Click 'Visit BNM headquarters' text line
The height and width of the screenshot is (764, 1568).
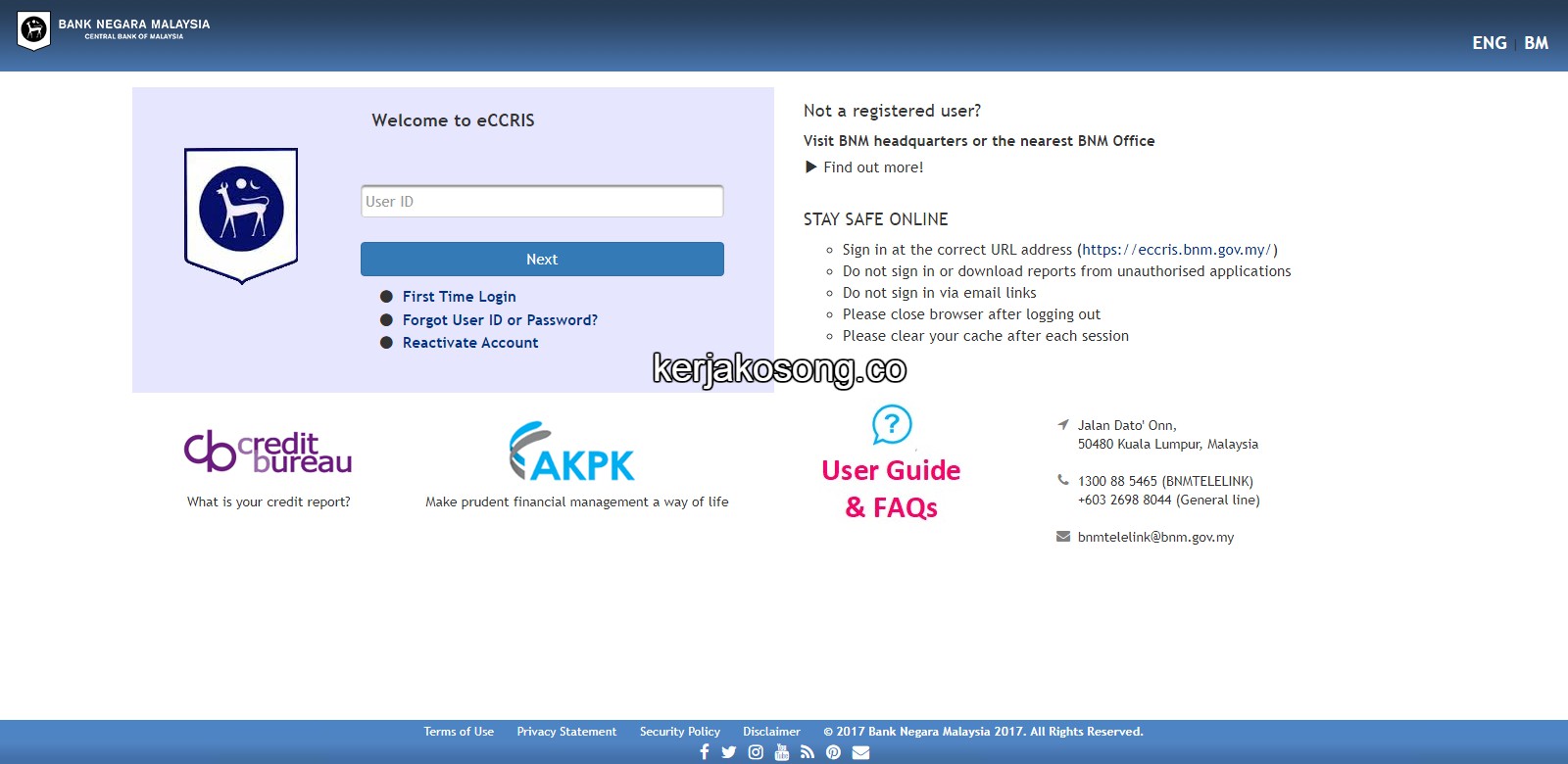tap(979, 141)
